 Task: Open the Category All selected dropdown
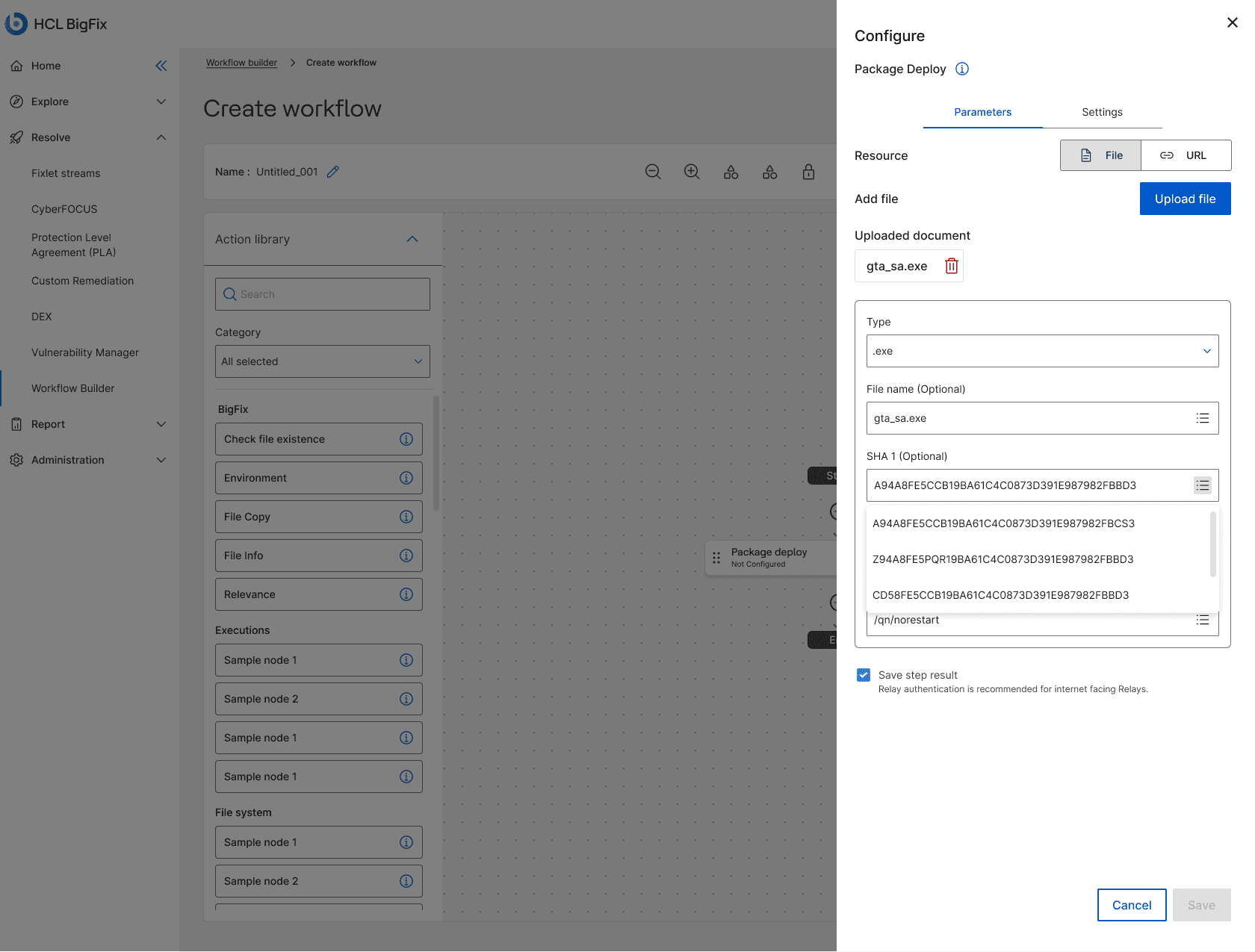coord(323,361)
